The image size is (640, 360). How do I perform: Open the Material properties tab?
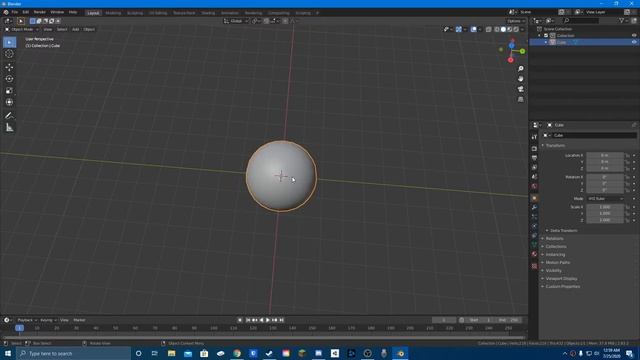[x=534, y=254]
